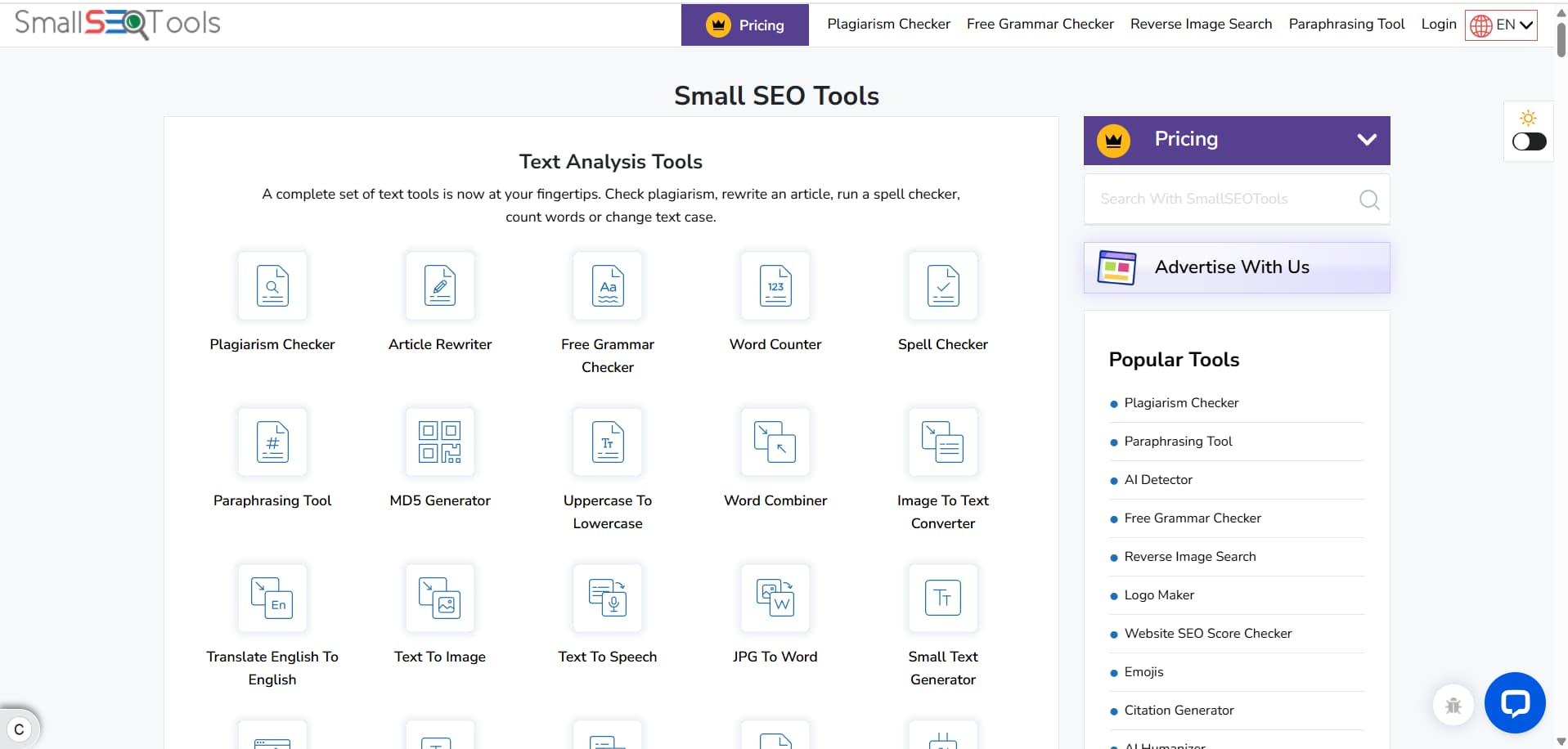Image resolution: width=1568 pixels, height=749 pixels.
Task: Go to Free Grammar Checker in top navigation
Action: click(1040, 24)
